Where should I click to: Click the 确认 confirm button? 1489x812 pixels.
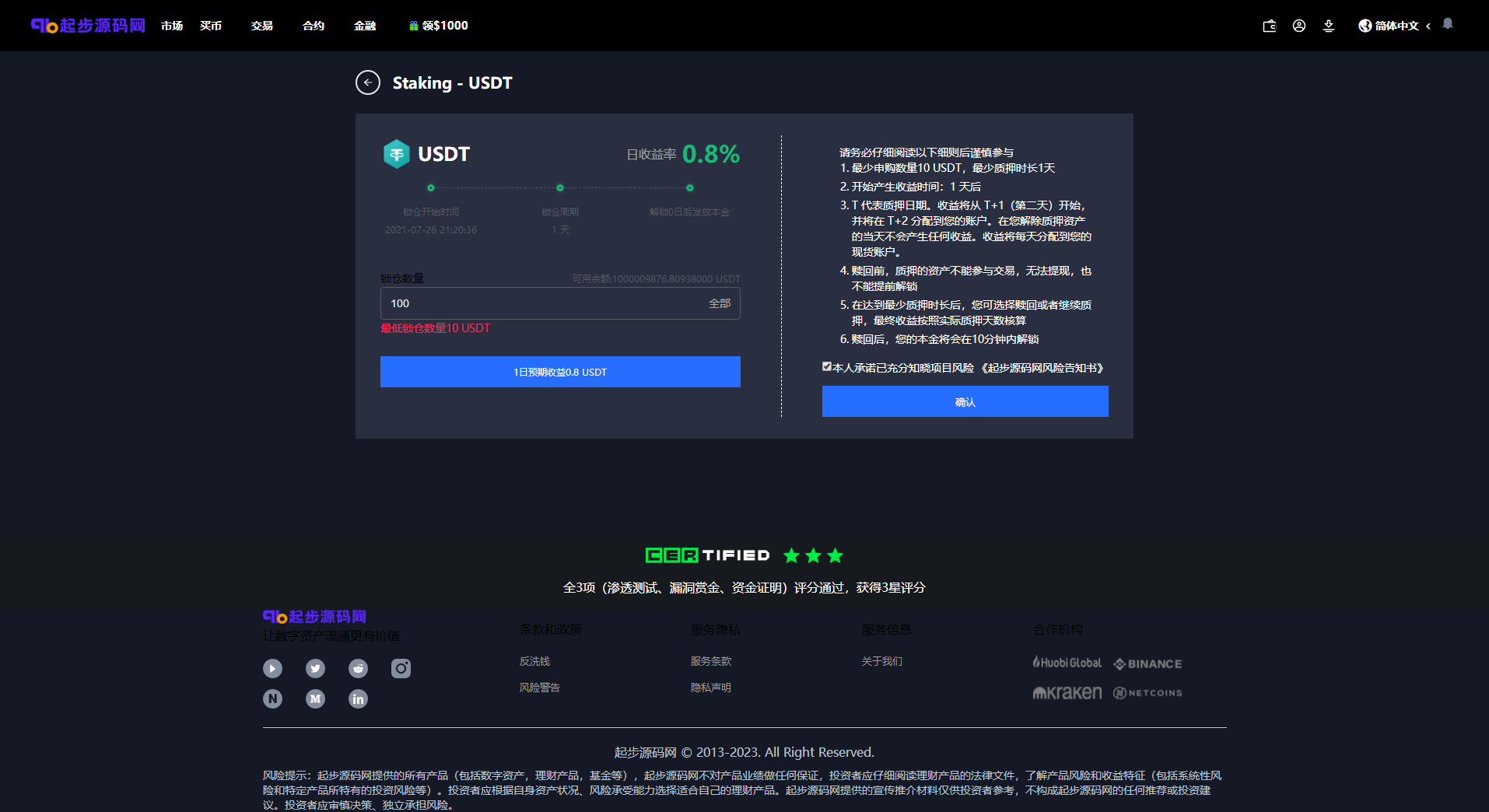click(965, 401)
